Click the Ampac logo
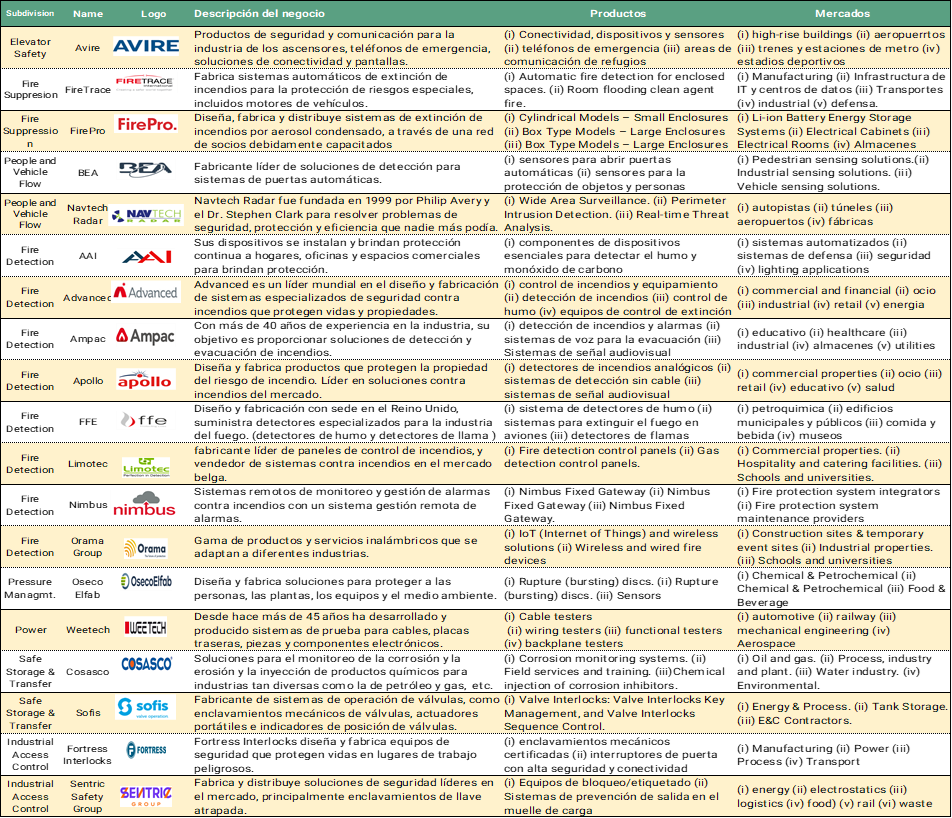Screen dimensions: 952x818 coord(145,336)
